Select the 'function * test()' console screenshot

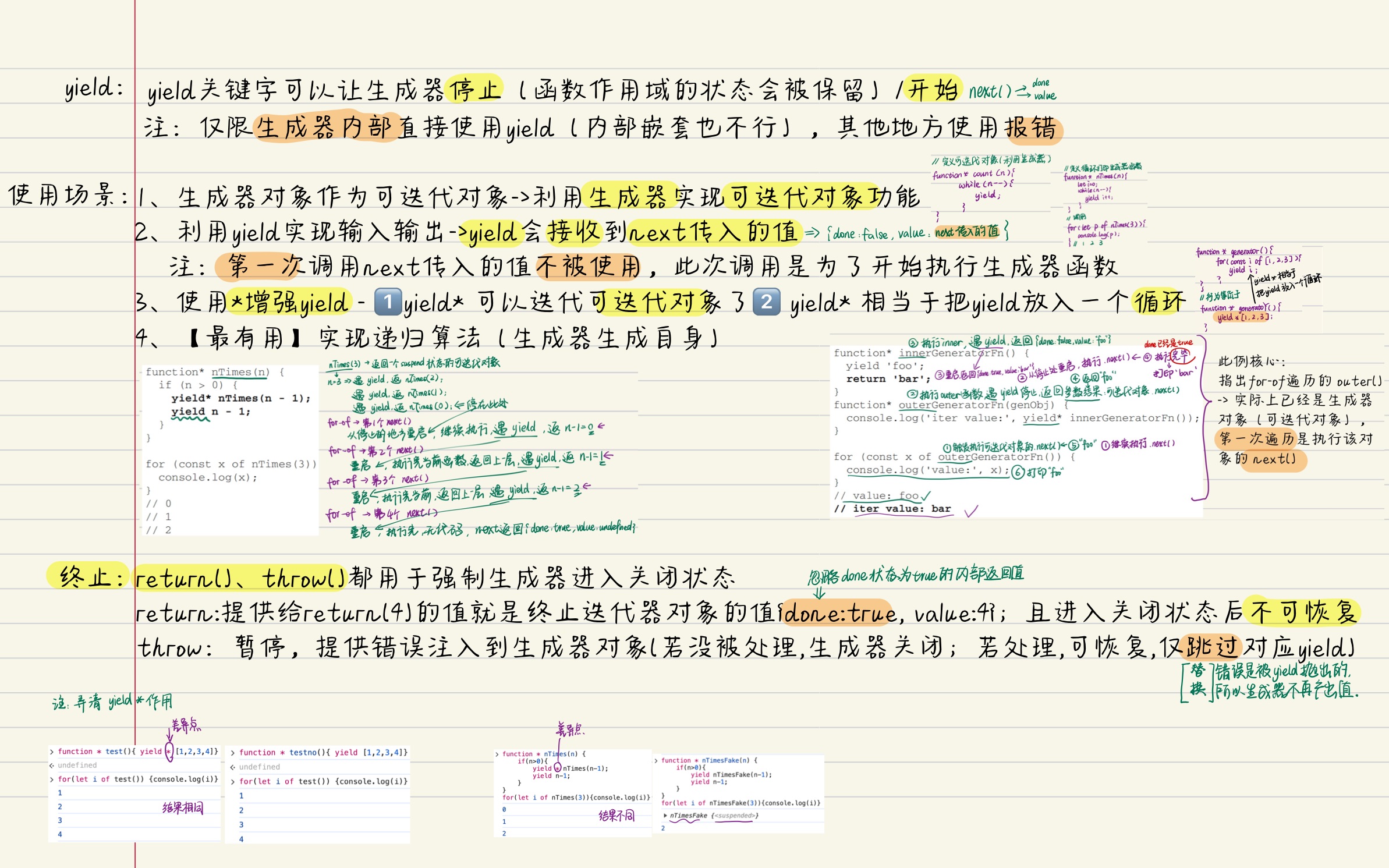tap(134, 793)
